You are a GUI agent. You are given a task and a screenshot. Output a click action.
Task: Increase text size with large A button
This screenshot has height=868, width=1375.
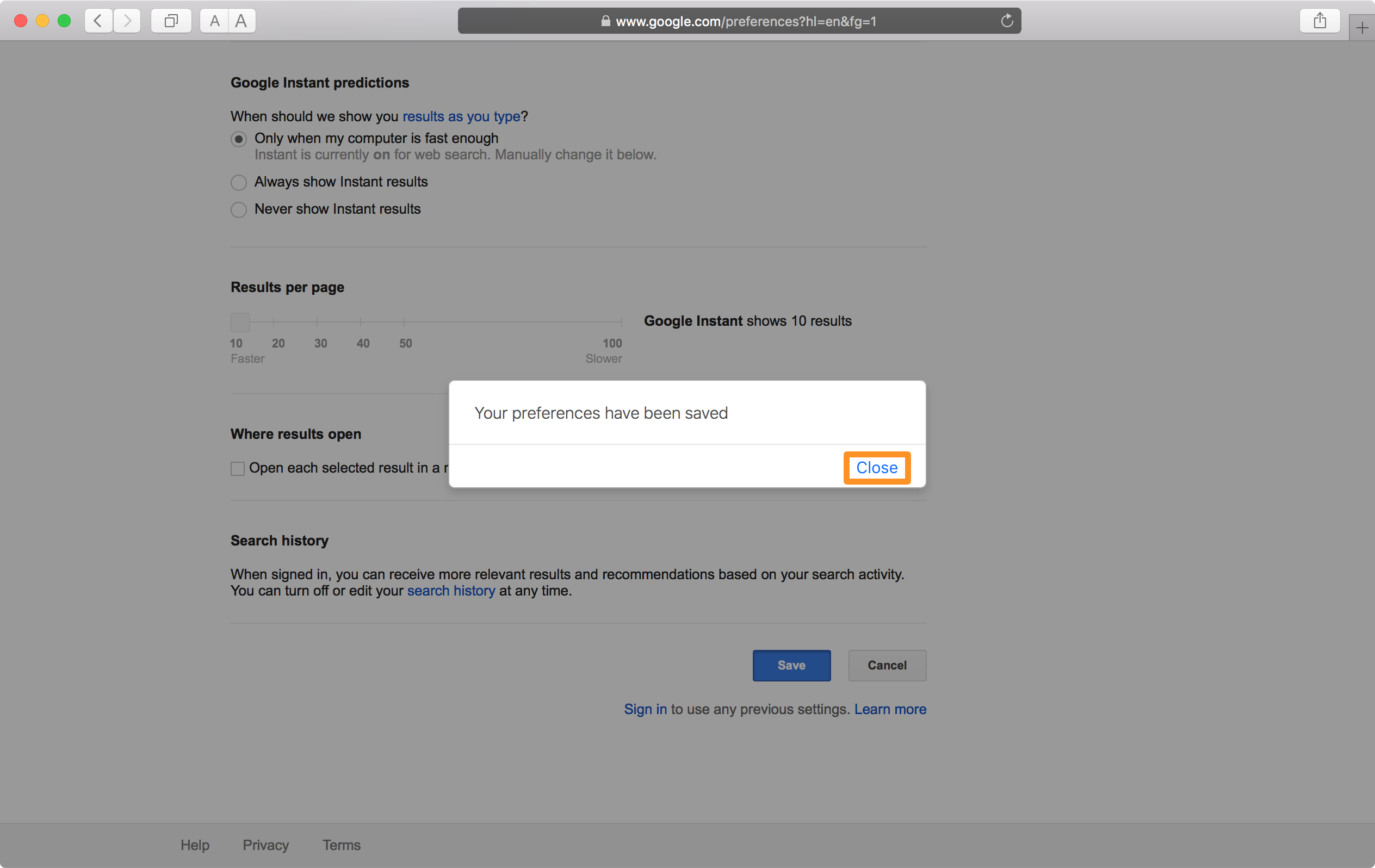click(241, 21)
